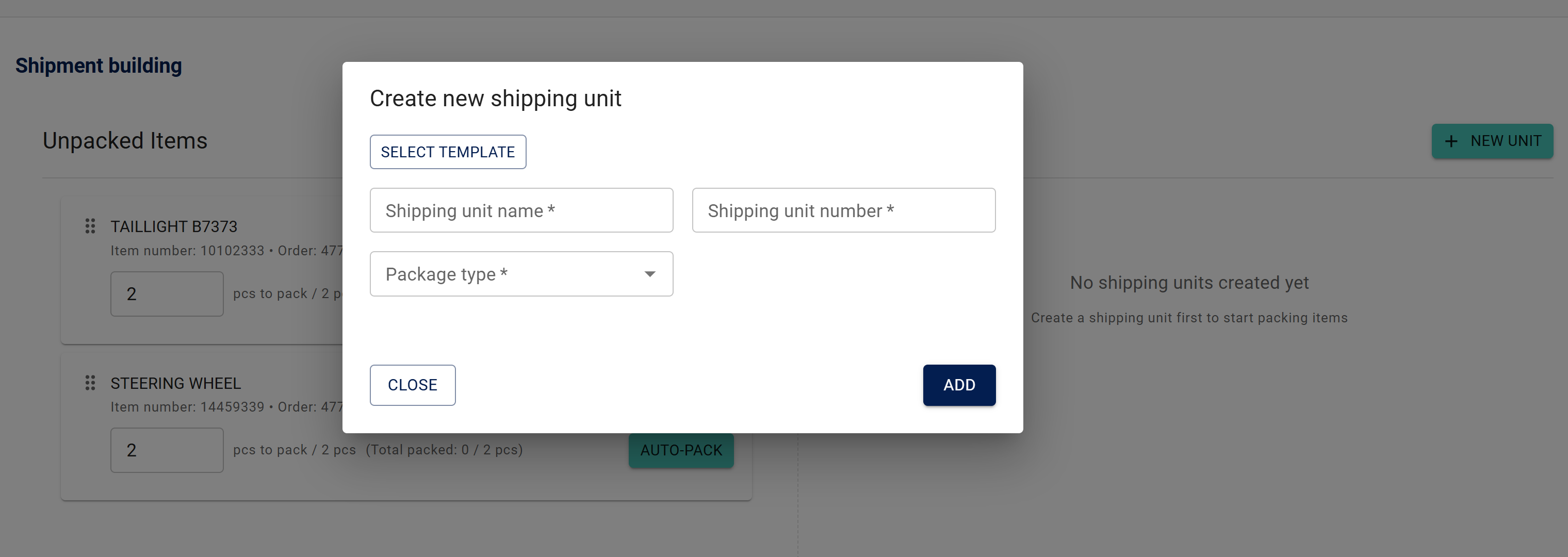The width and height of the screenshot is (1568, 557).
Task: Select the TAILLIGHT B7373 item title
Action: click(173, 226)
